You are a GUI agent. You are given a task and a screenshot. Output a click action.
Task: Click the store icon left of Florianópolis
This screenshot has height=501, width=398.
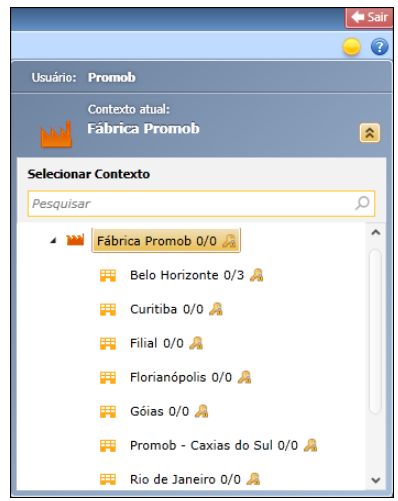[108, 378]
